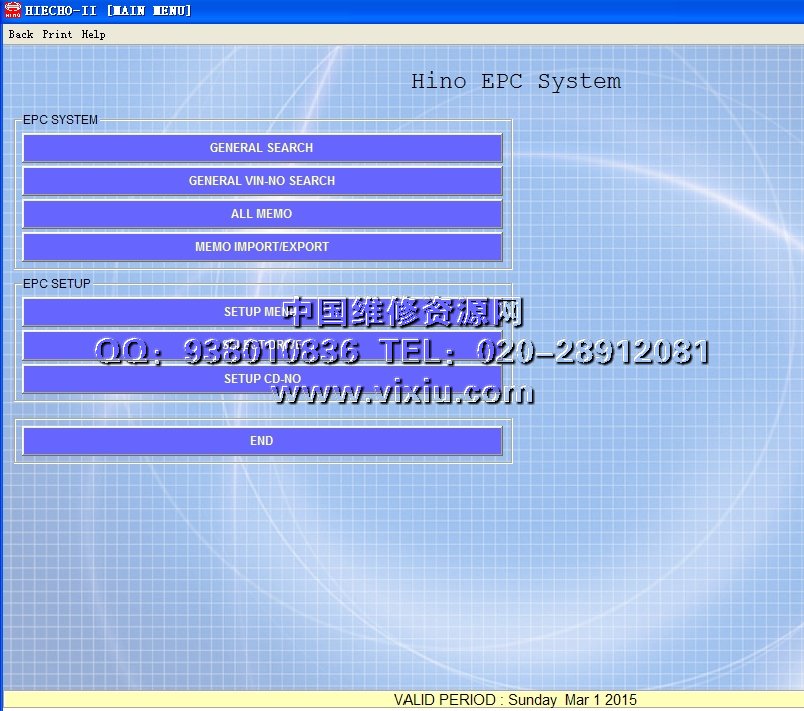
Task: Open GENERAL VIN-NO SEARCH
Action: [261, 181]
